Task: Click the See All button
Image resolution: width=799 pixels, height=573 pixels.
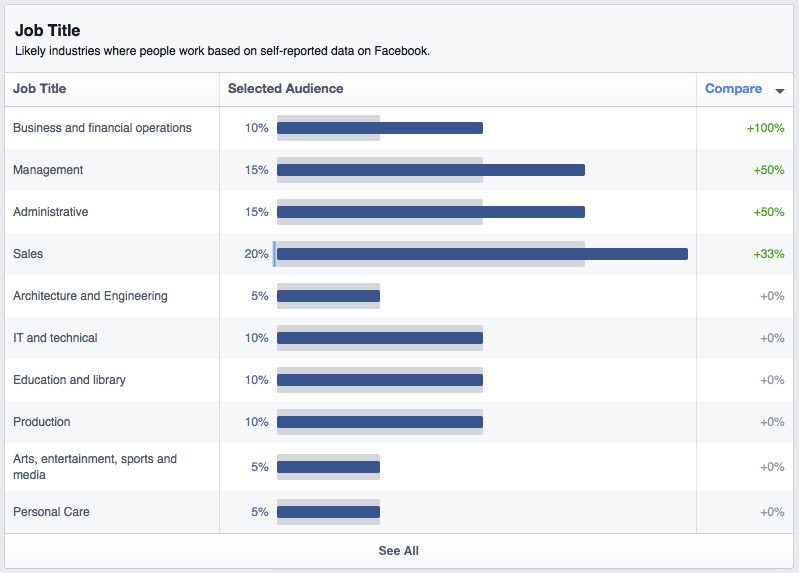Action: point(399,551)
